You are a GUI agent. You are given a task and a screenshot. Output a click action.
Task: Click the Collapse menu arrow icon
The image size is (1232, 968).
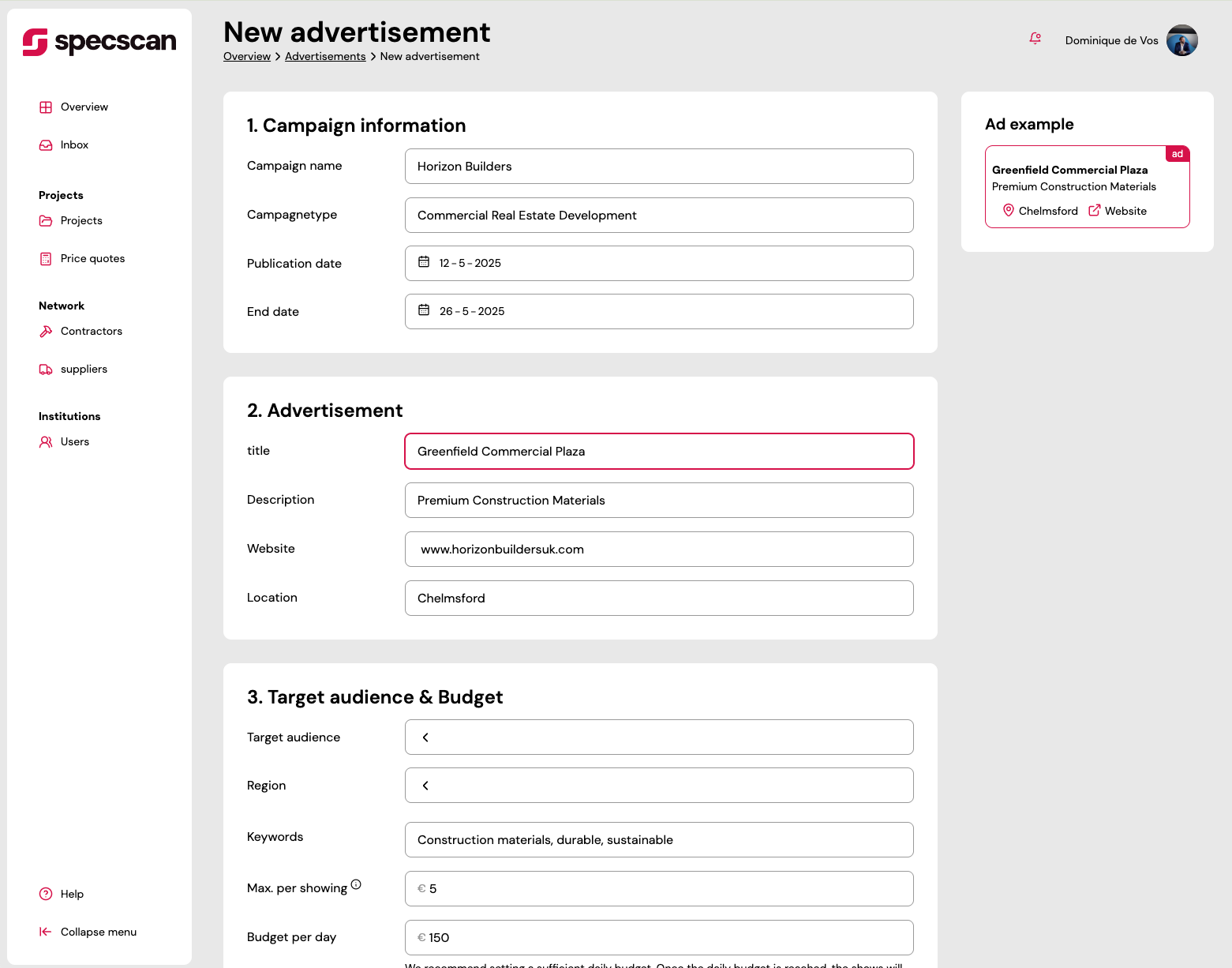pyautogui.click(x=46, y=932)
